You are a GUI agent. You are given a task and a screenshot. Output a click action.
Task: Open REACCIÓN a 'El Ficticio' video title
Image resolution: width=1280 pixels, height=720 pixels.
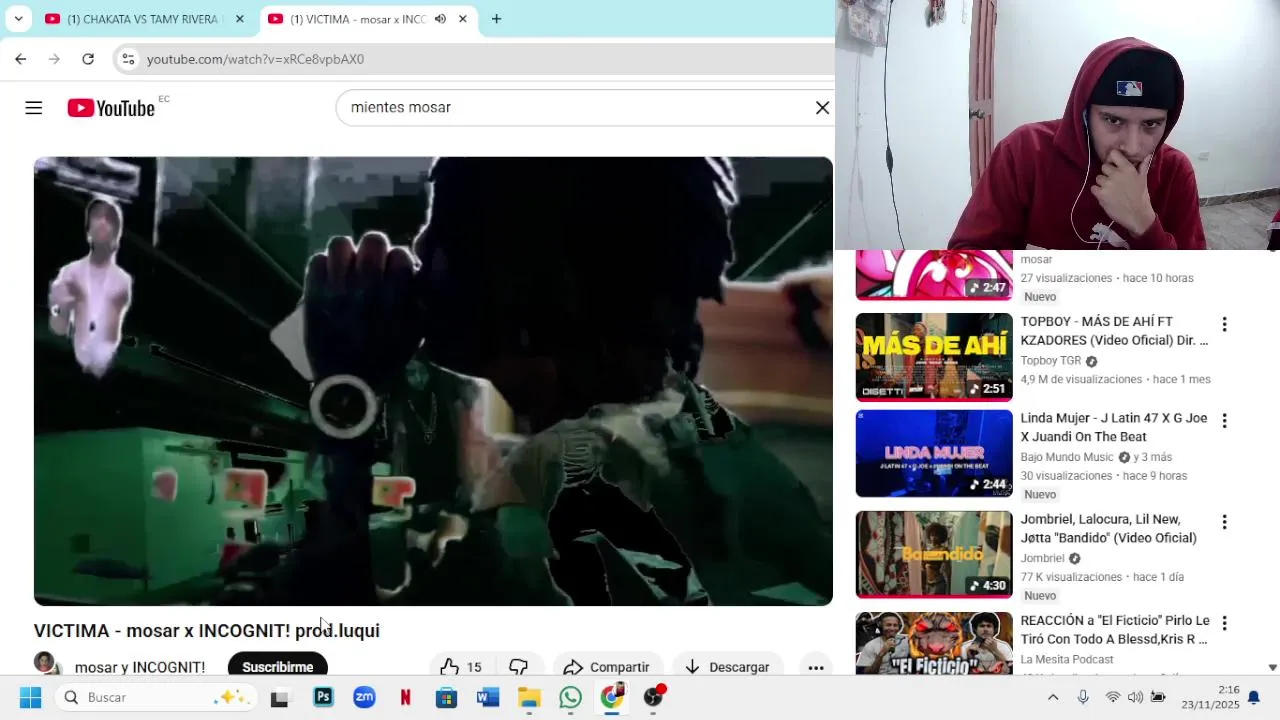(1115, 629)
